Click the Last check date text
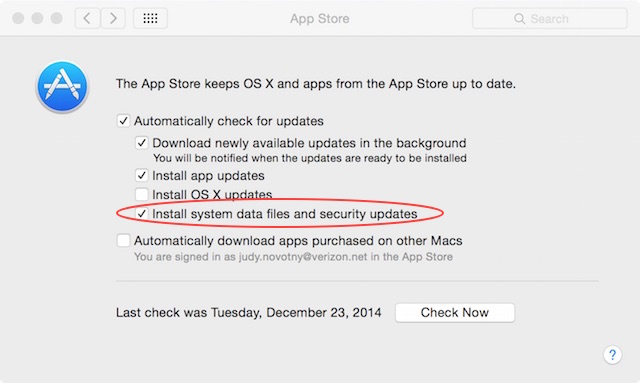The height and width of the screenshot is (383, 640). coord(249,313)
